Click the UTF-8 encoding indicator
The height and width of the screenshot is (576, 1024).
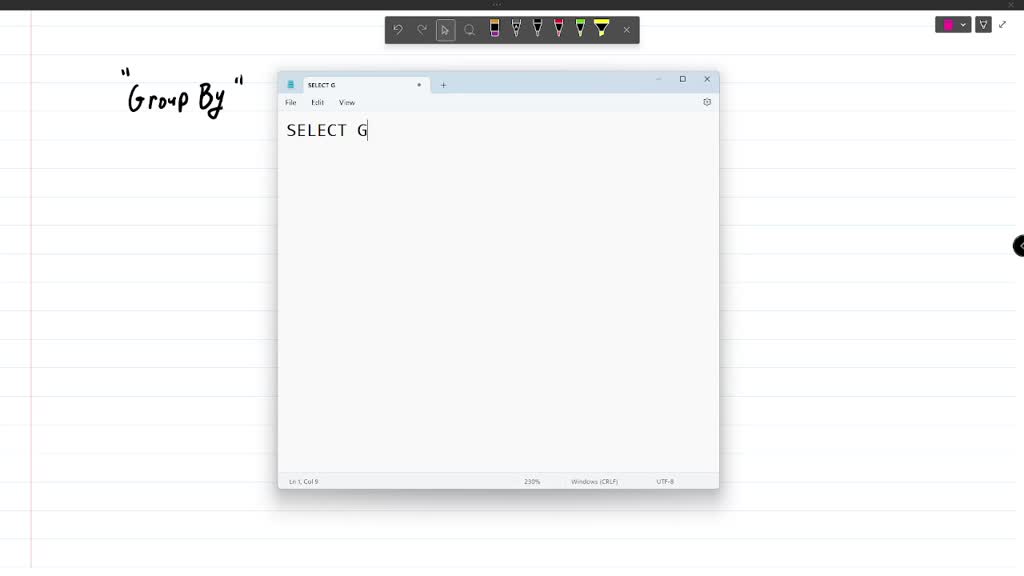click(665, 482)
